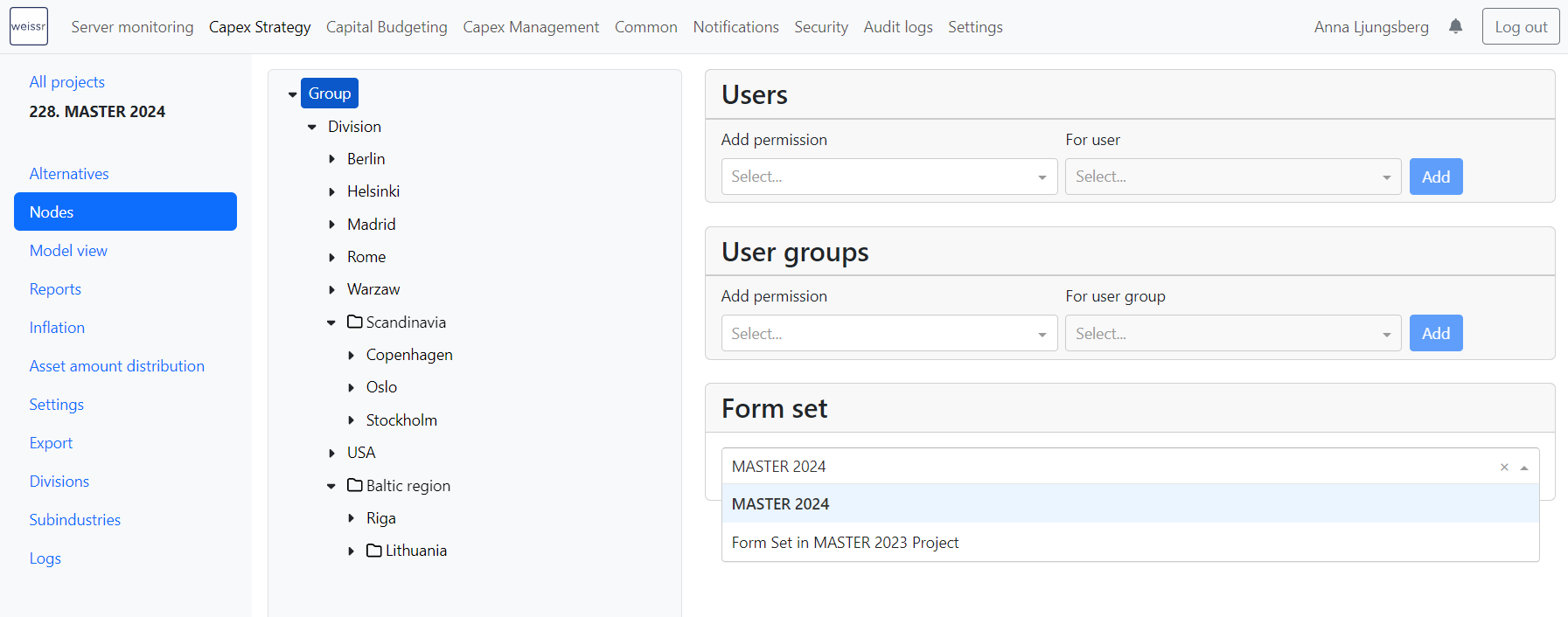Image resolution: width=1568 pixels, height=617 pixels.
Task: Open Inflation in sidebar
Action: point(57,327)
